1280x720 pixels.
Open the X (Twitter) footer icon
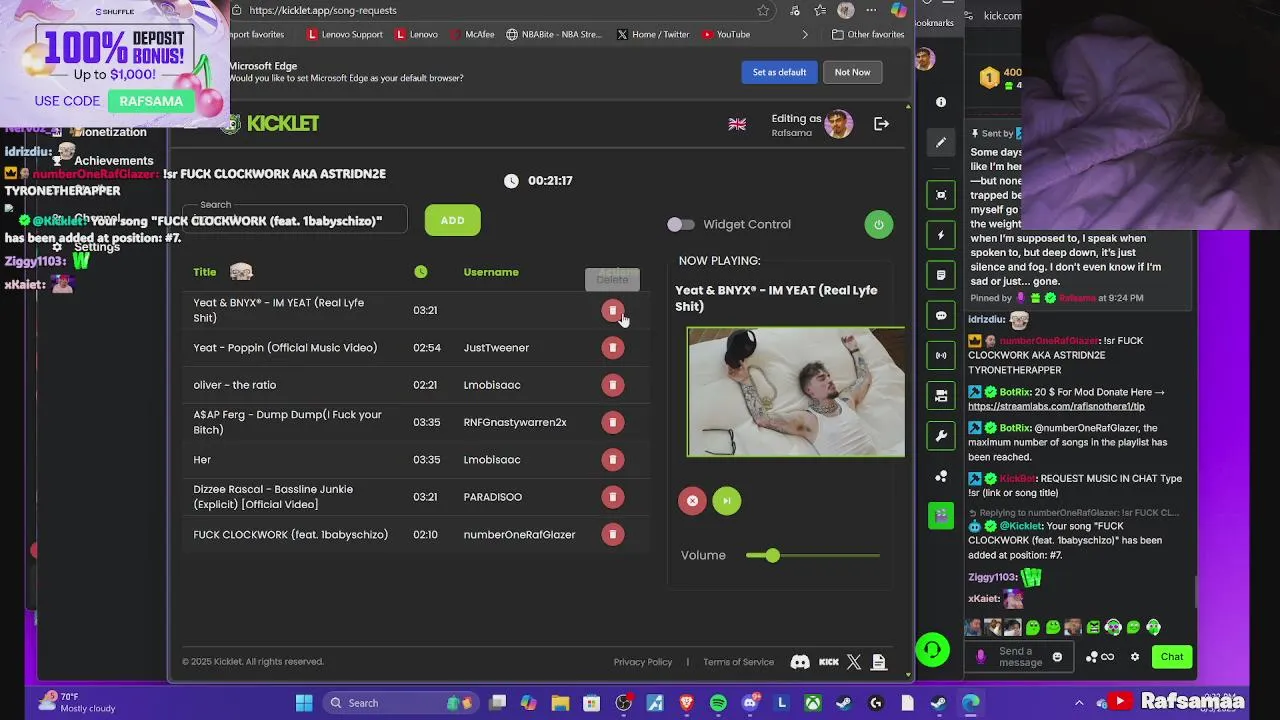(x=854, y=662)
